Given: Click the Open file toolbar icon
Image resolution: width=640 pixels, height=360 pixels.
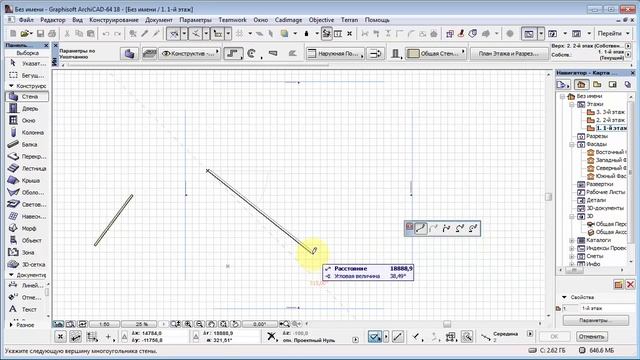Looking at the screenshot, I should tap(25, 33).
